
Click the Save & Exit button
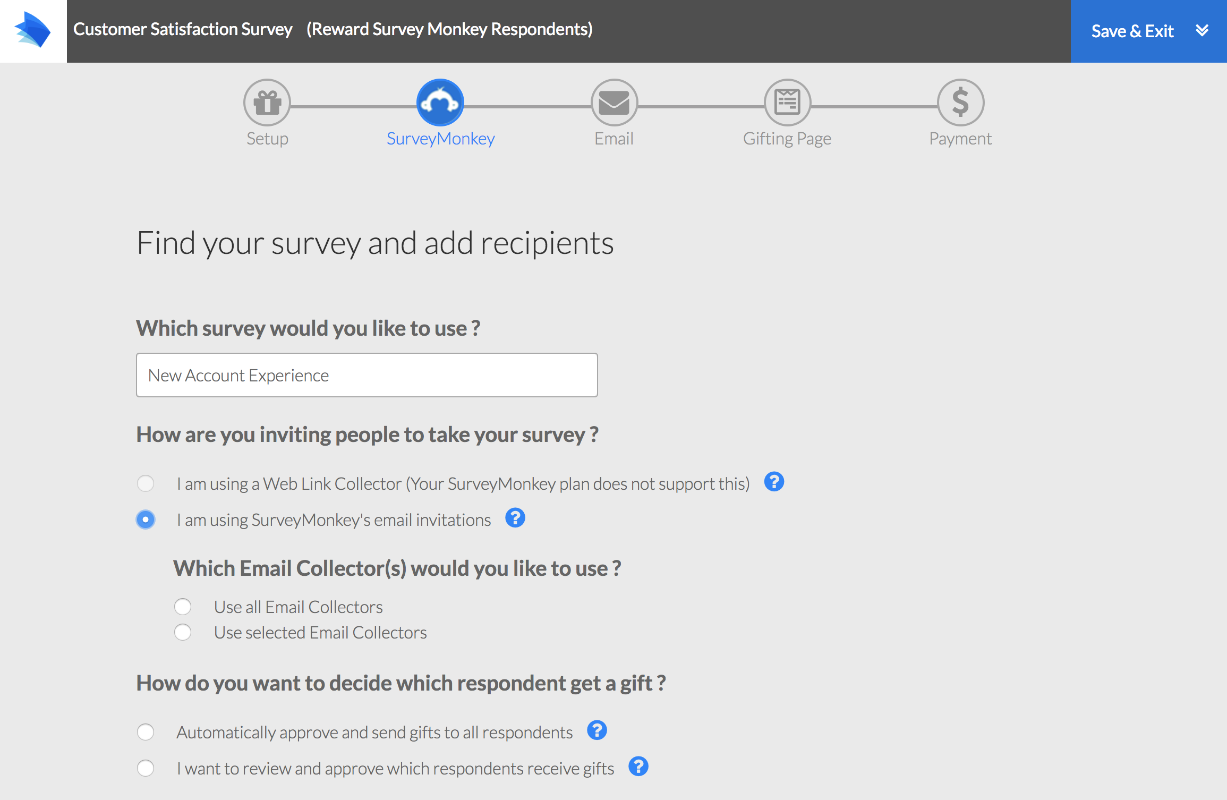click(x=1132, y=31)
